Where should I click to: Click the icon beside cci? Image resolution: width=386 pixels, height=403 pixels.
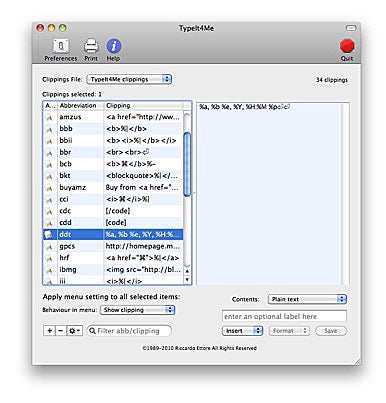(49, 200)
